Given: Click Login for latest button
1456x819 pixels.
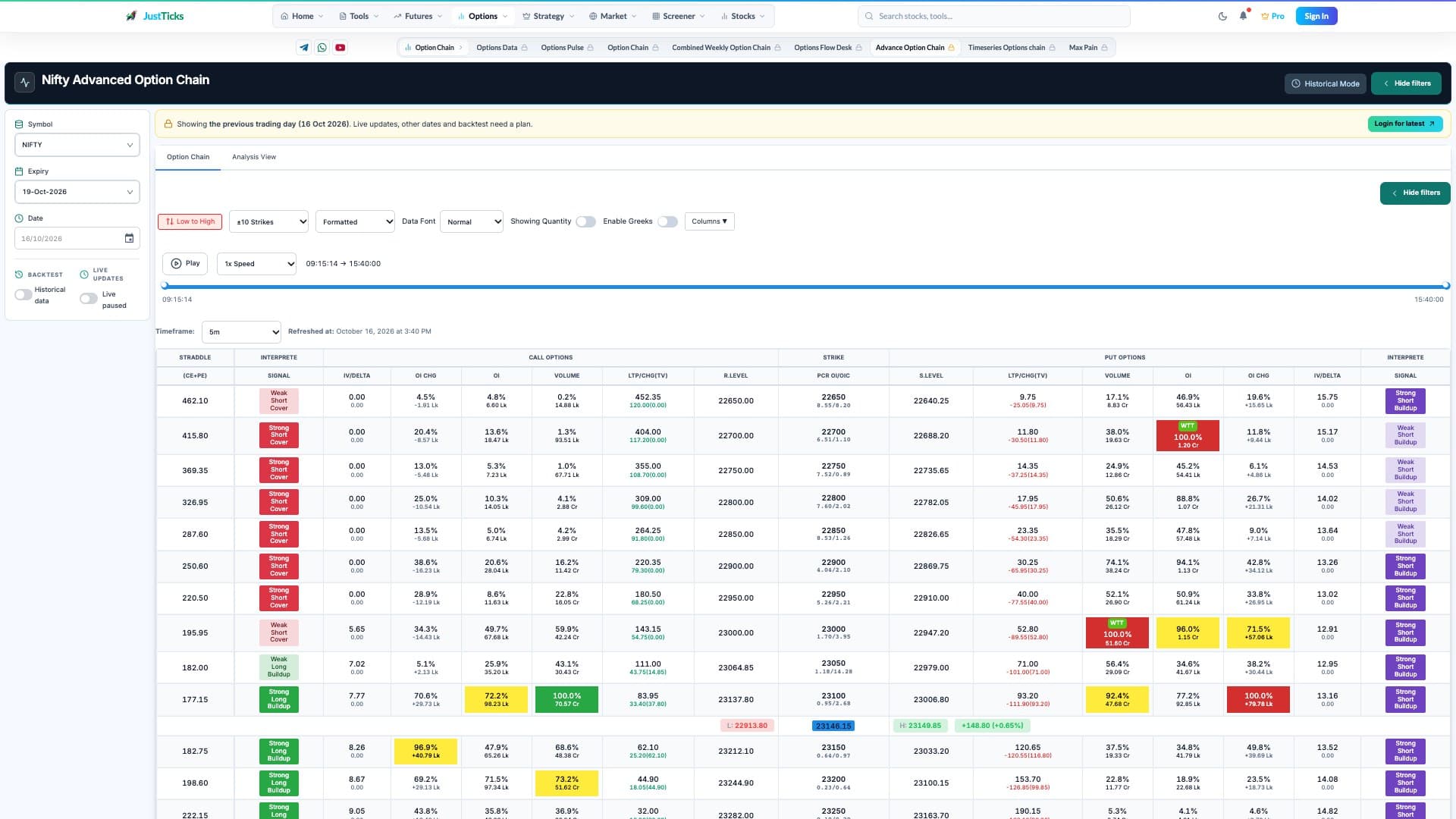Looking at the screenshot, I should tap(1404, 124).
